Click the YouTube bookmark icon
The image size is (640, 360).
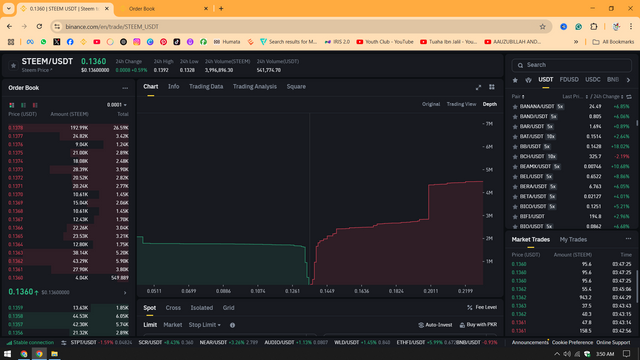click(97, 42)
